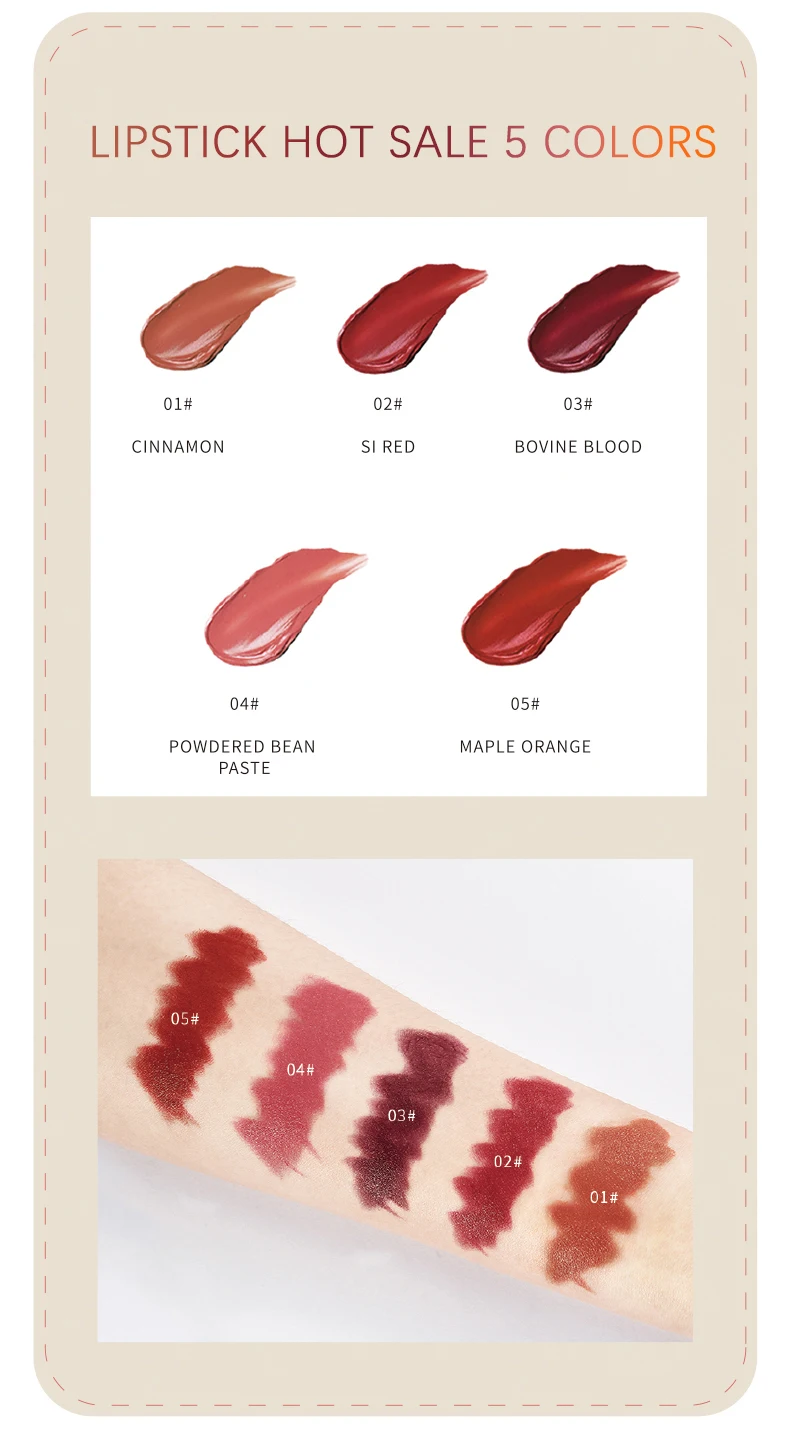Click the Cinnamon 01# lipstick smear swatch
790x1445 pixels.
pyautogui.click(x=215, y=317)
